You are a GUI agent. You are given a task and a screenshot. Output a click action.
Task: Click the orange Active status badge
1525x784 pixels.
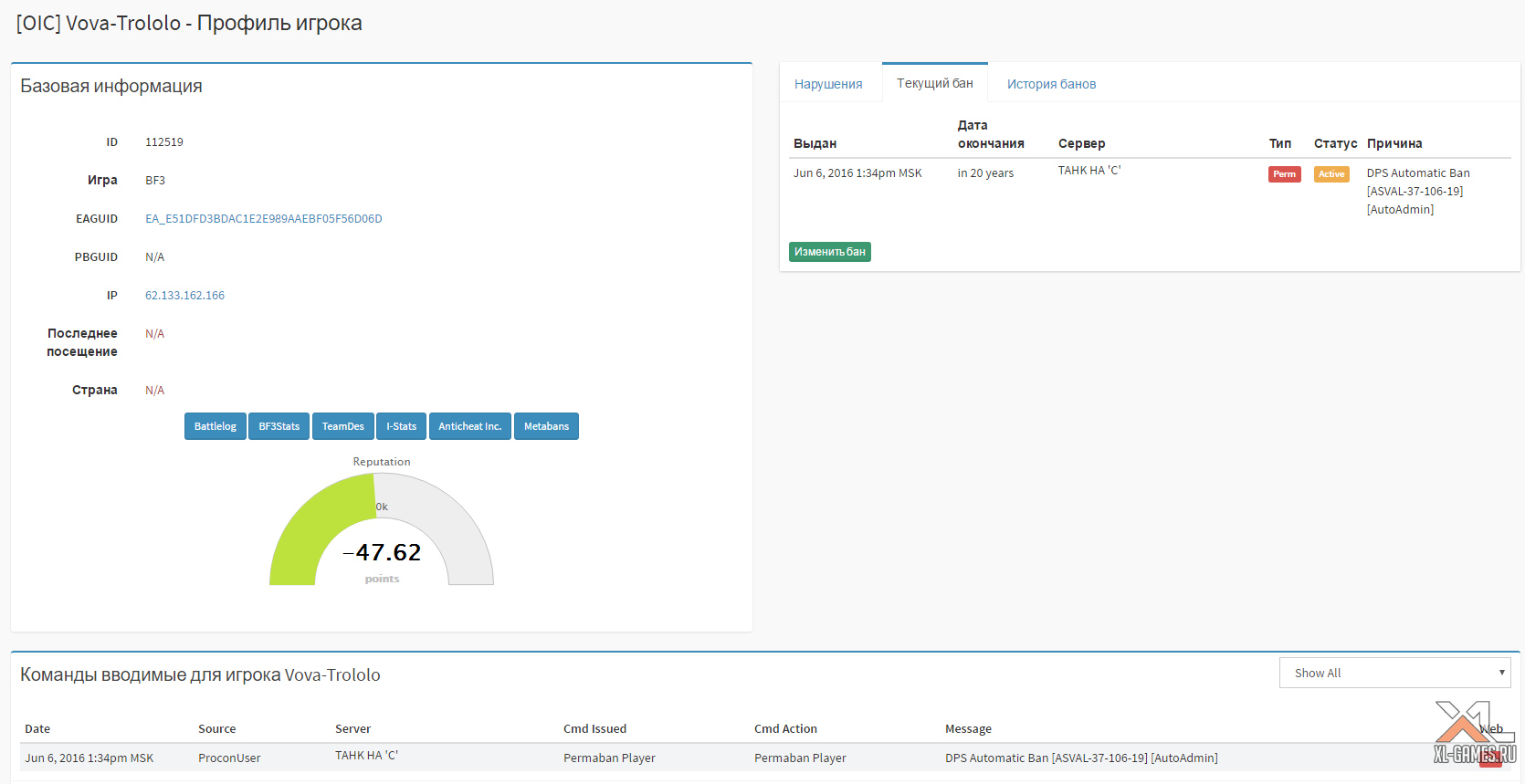coord(1330,174)
